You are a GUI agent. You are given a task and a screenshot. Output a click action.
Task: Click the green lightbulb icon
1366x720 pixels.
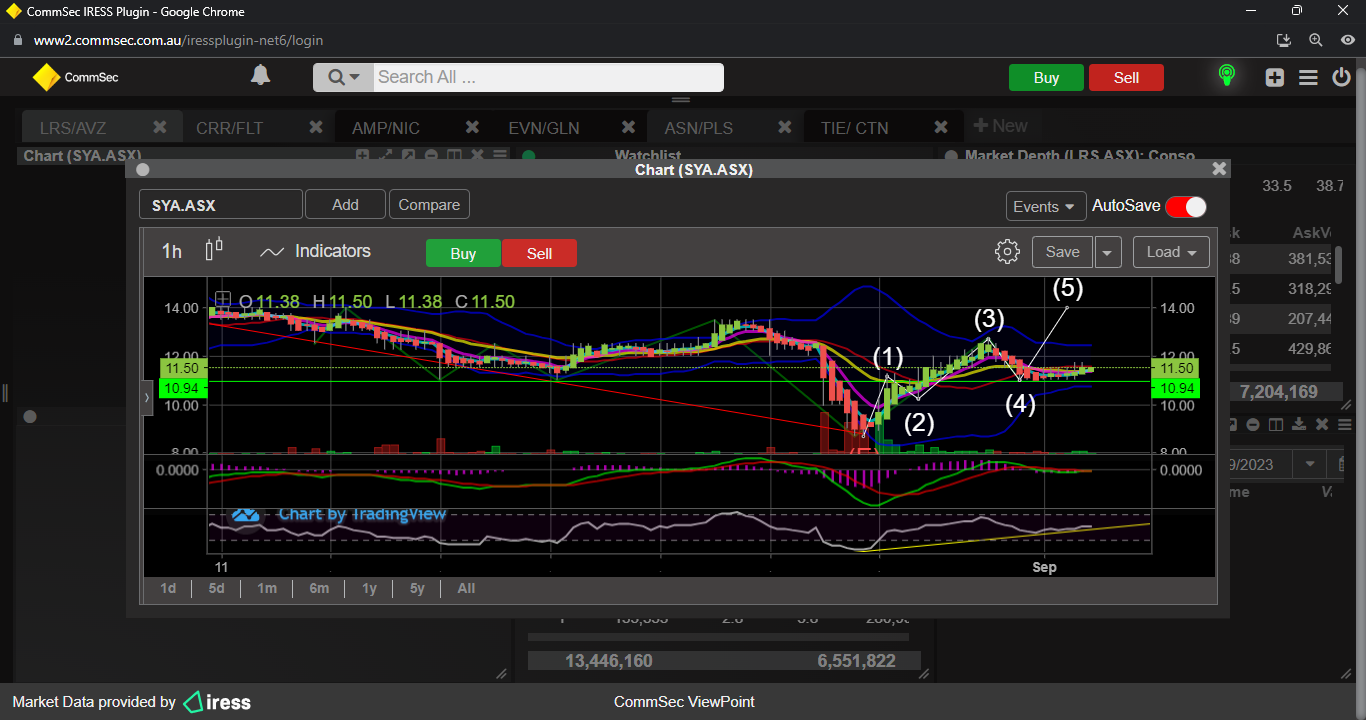point(1226,76)
